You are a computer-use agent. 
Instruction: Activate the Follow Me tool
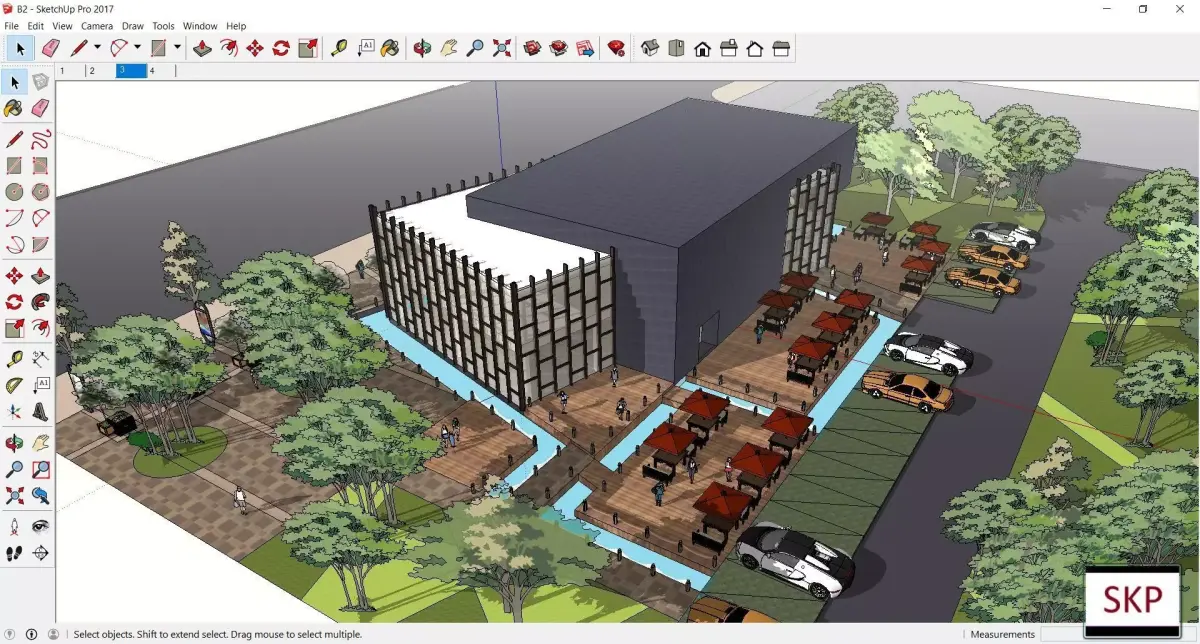tap(40, 301)
